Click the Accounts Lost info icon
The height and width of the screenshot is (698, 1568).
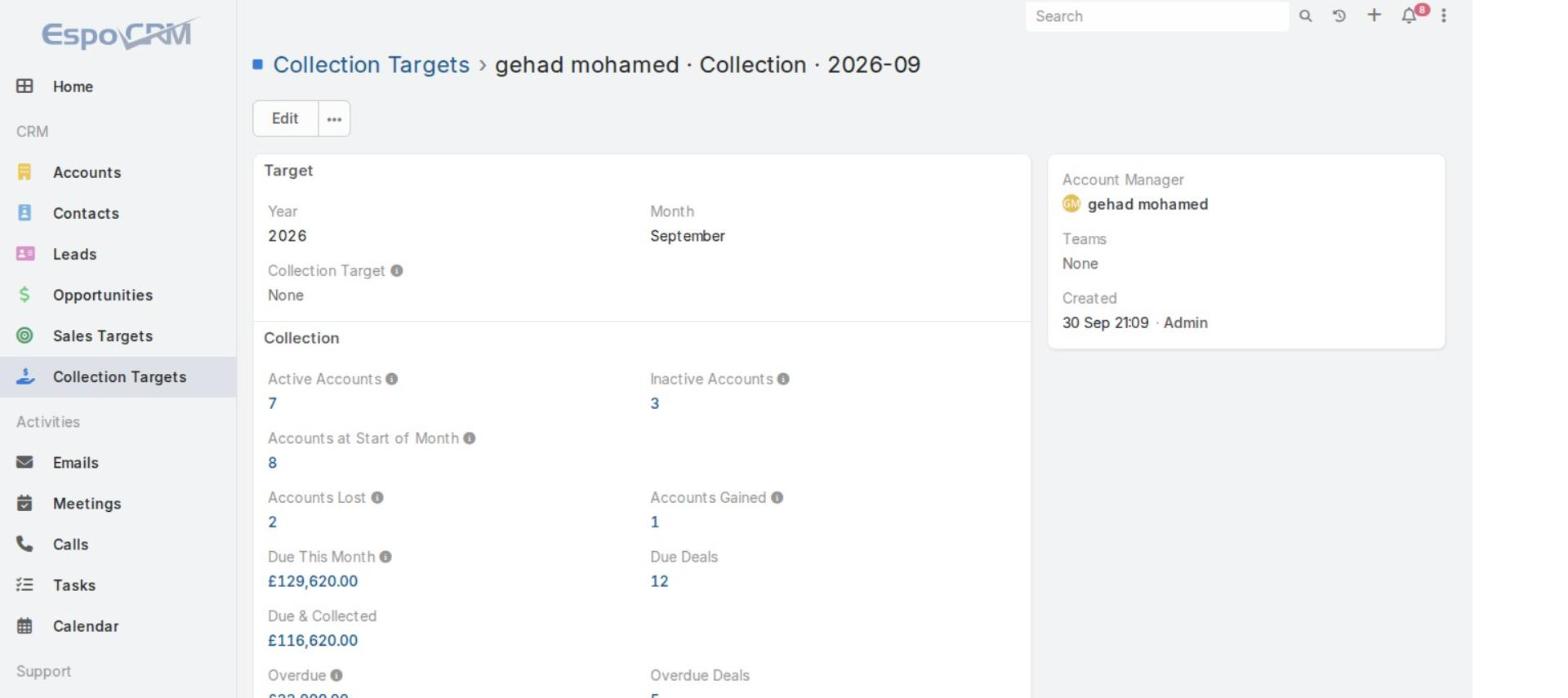pos(377,497)
